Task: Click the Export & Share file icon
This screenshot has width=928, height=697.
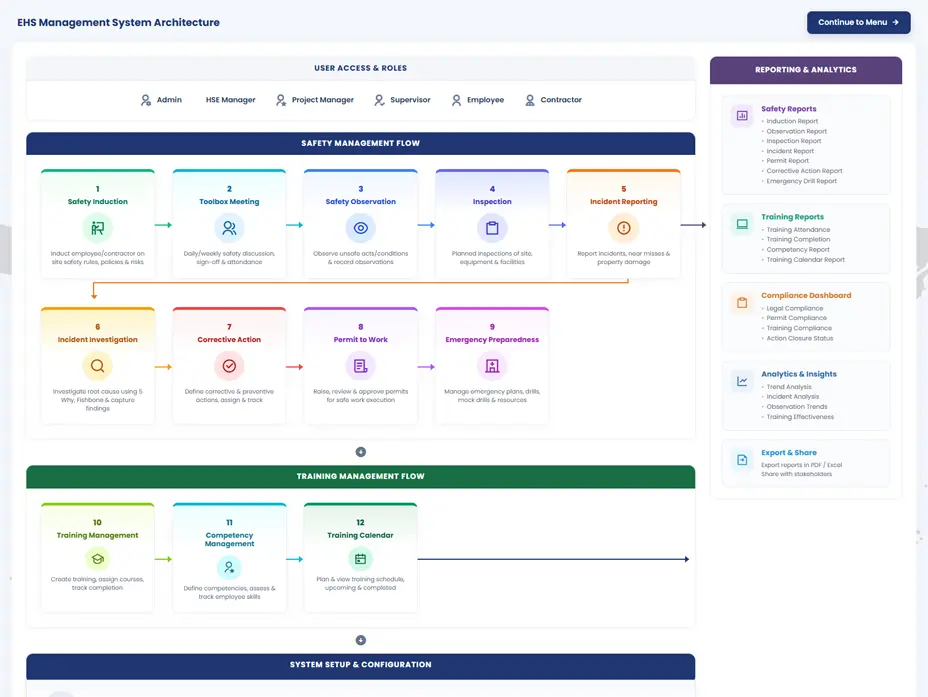Action: coord(742,460)
